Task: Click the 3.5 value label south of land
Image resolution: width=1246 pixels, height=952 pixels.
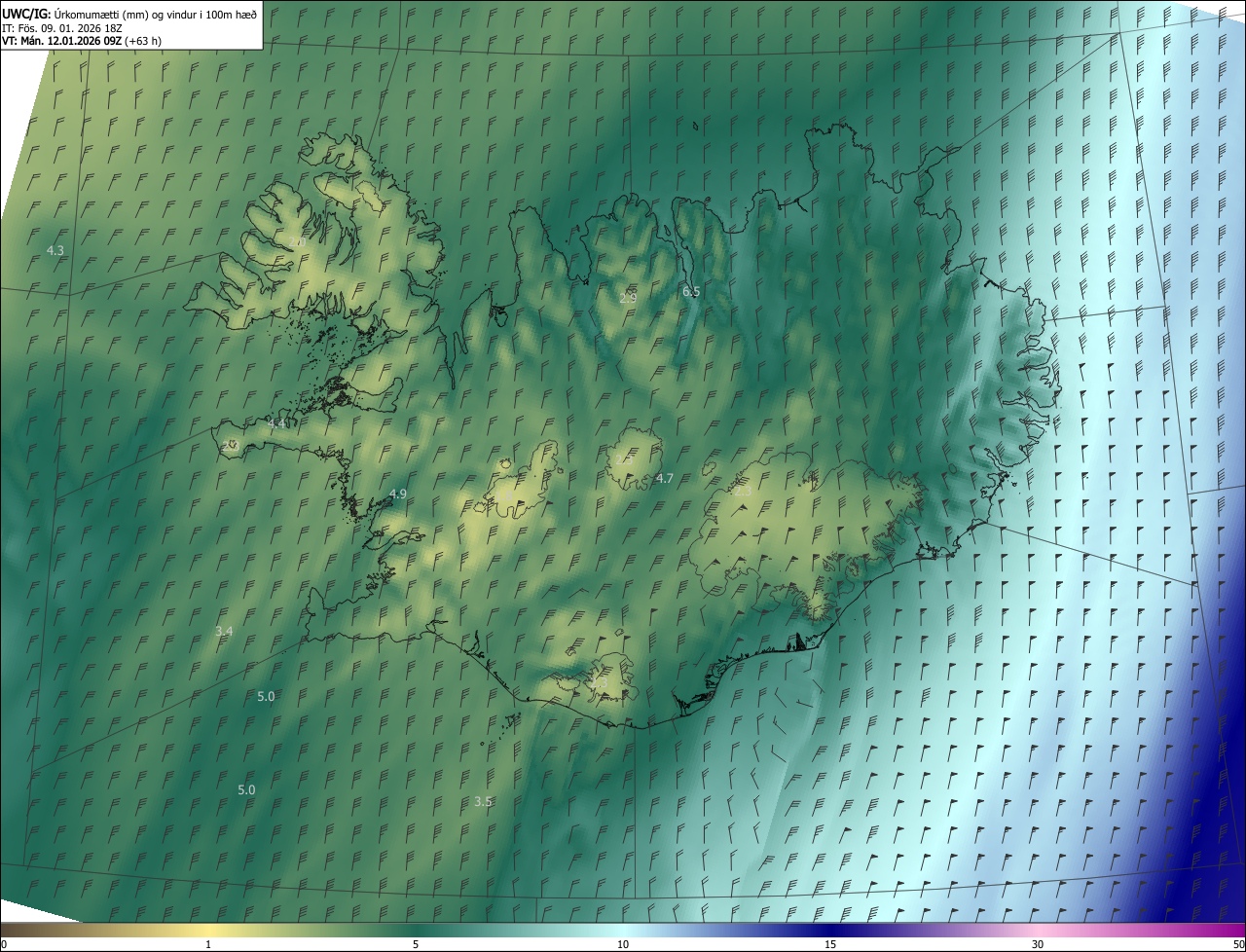Action: 483,802
